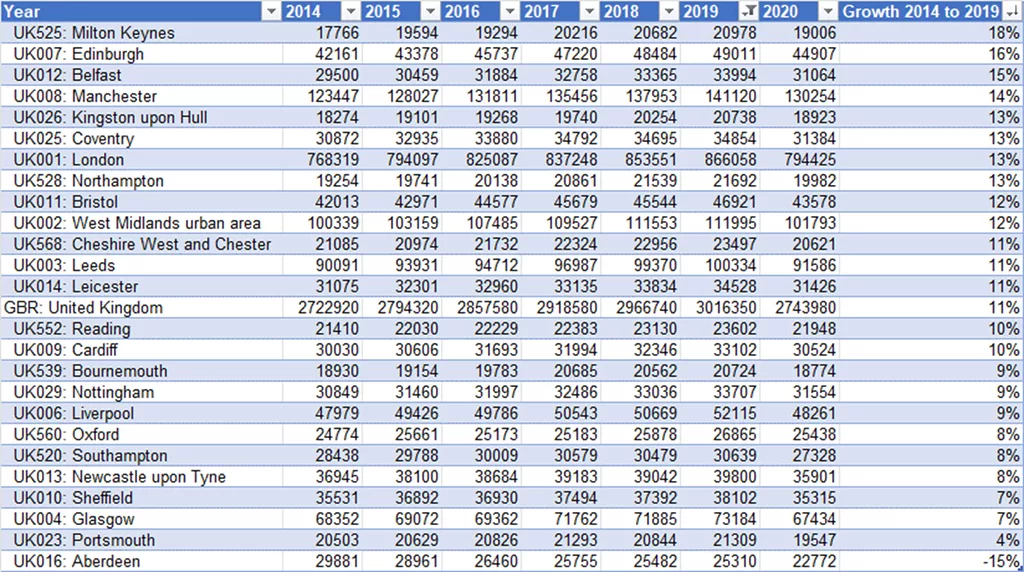Screen dimensions: 1024x572
Task: Open the 2014 column filter dropdown
Action: [351, 12]
